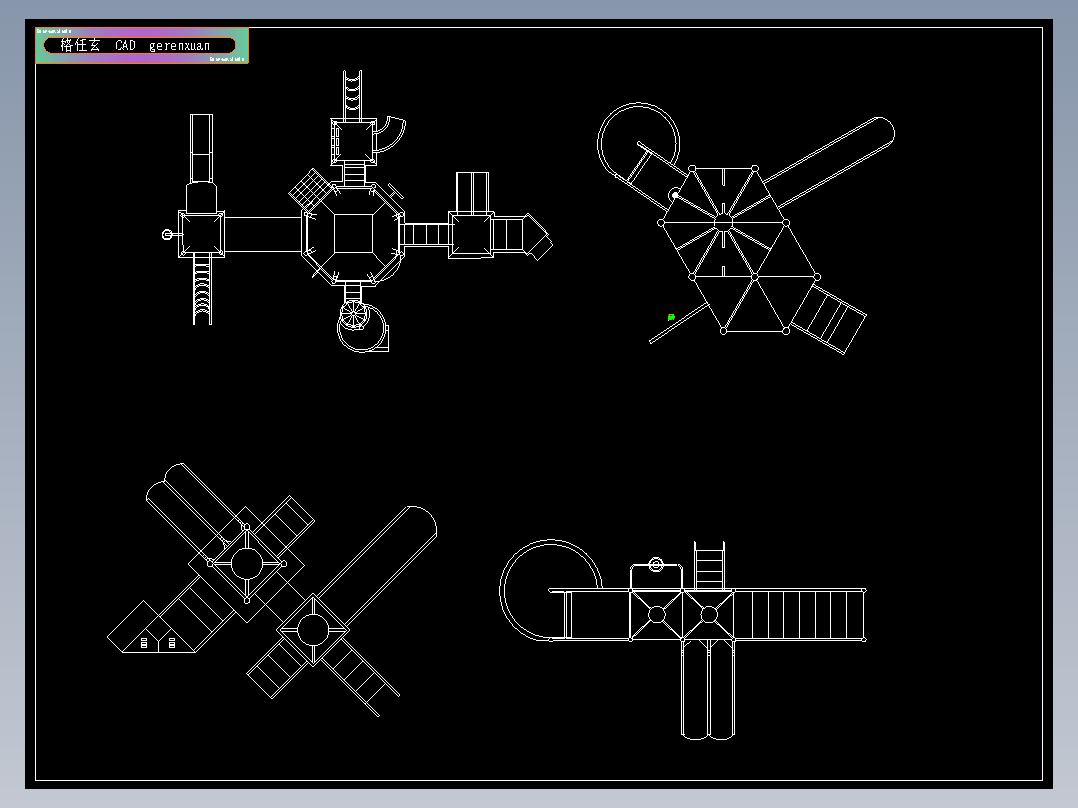Click the small green marker point

click(671, 317)
